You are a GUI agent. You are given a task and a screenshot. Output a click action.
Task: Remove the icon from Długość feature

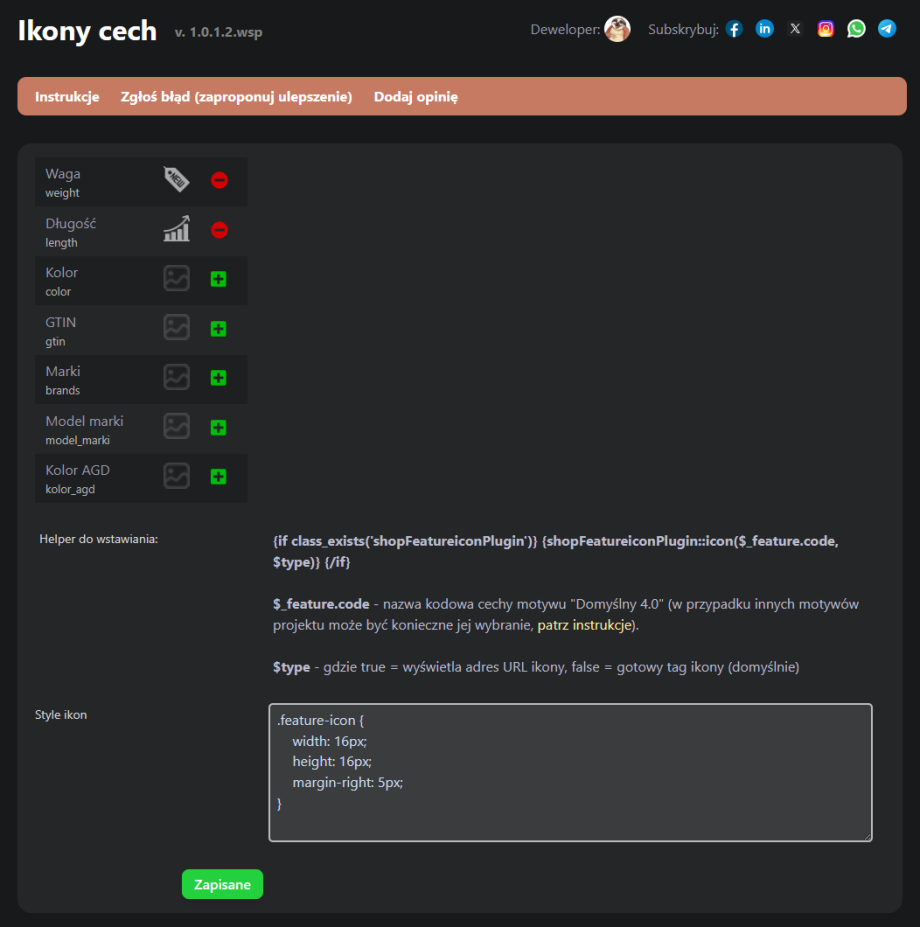(219, 230)
